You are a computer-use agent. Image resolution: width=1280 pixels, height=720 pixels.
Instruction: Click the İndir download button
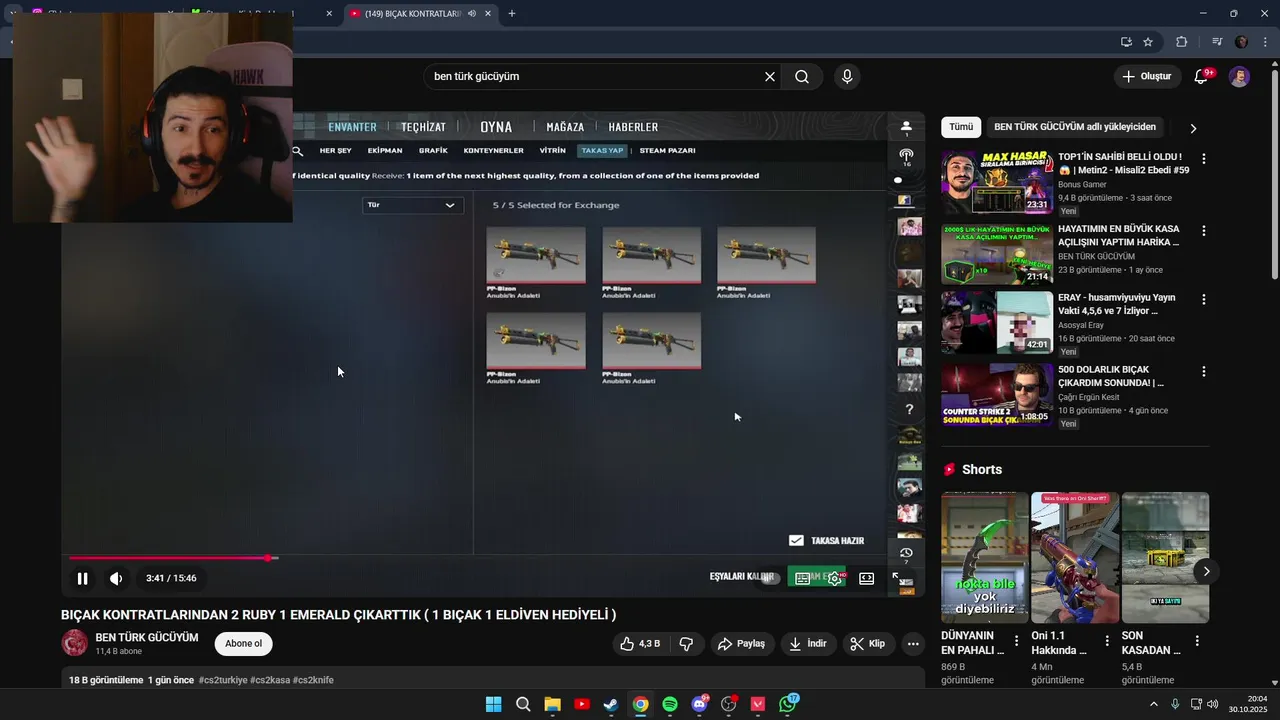(x=808, y=644)
